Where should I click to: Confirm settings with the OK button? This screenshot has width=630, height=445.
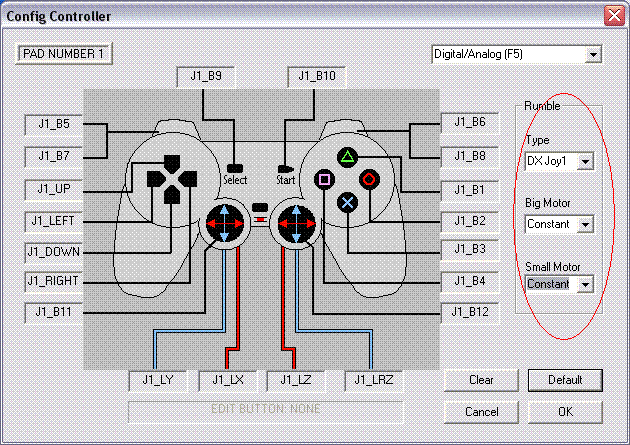click(565, 411)
